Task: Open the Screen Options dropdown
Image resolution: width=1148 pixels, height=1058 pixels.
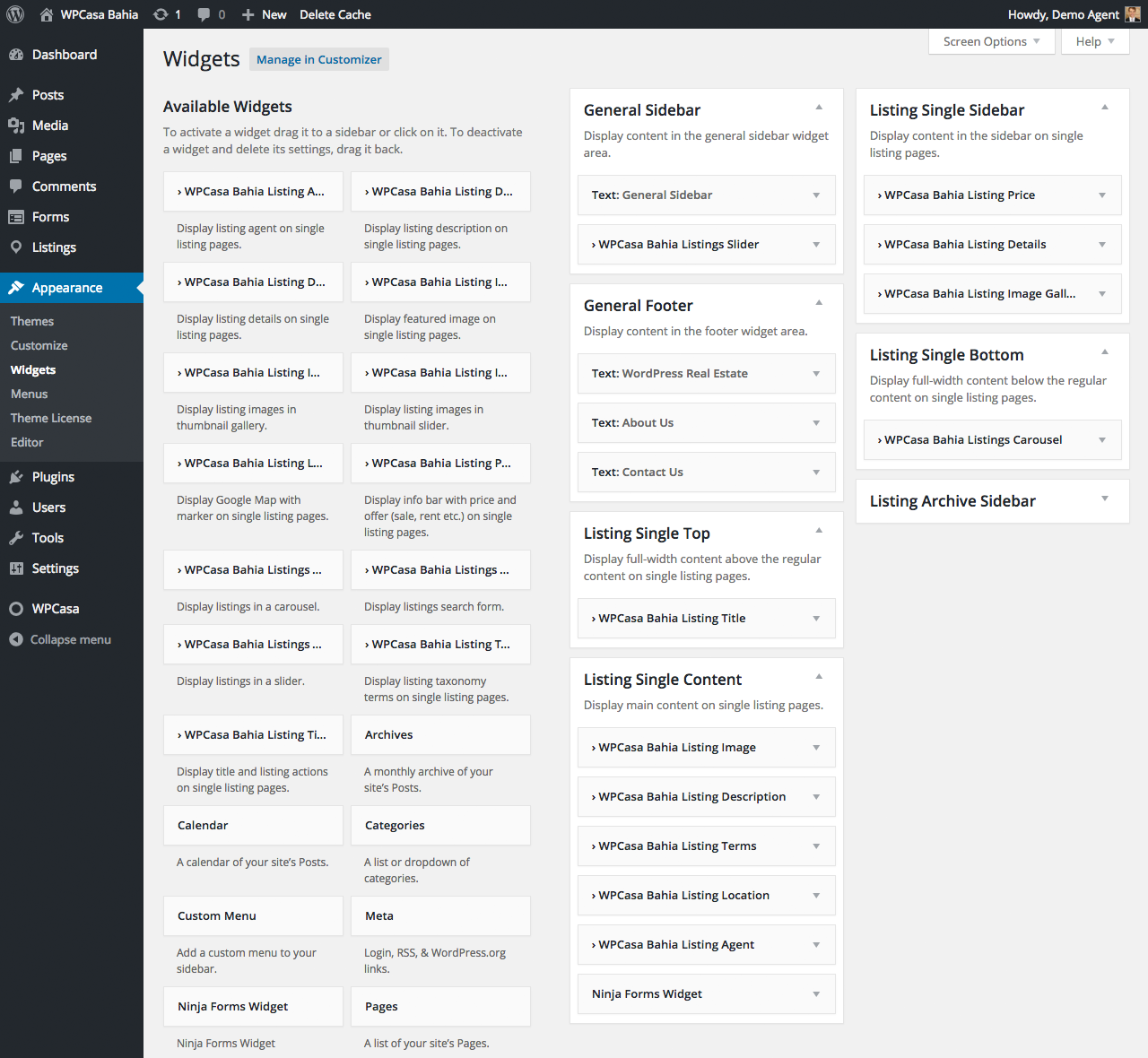Action: (x=991, y=41)
